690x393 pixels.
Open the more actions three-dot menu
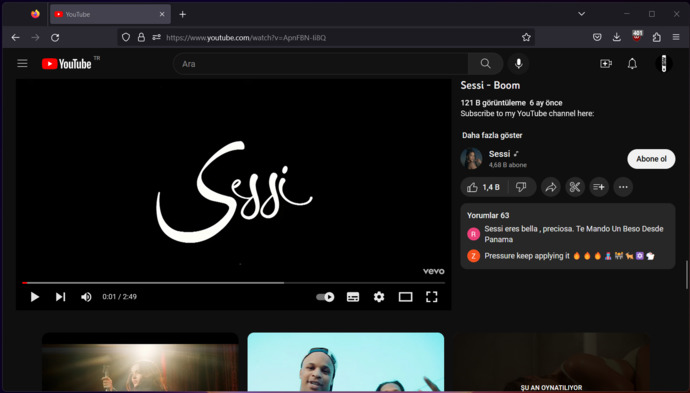623,187
